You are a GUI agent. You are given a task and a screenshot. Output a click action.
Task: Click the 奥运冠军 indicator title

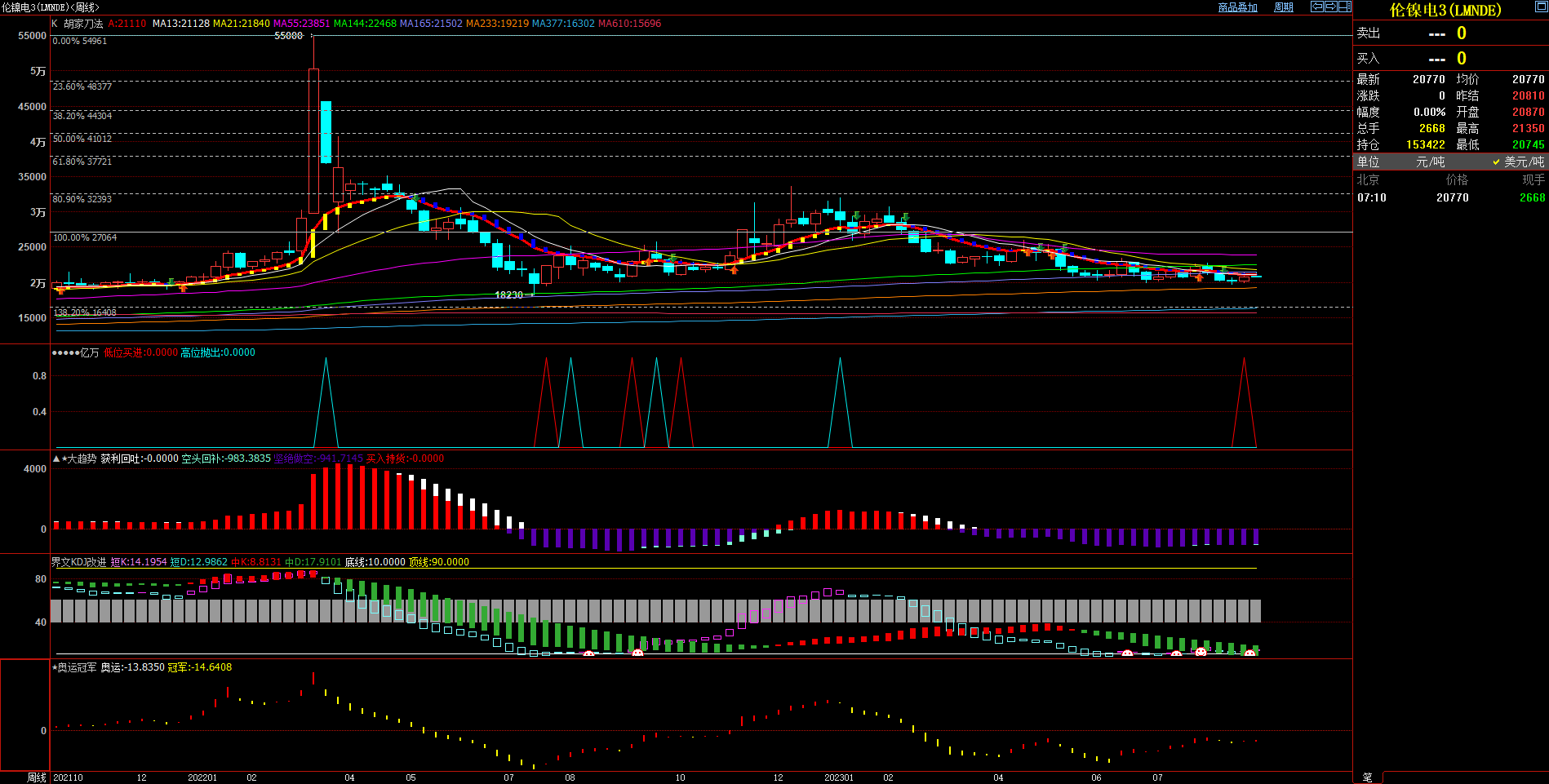[77, 667]
